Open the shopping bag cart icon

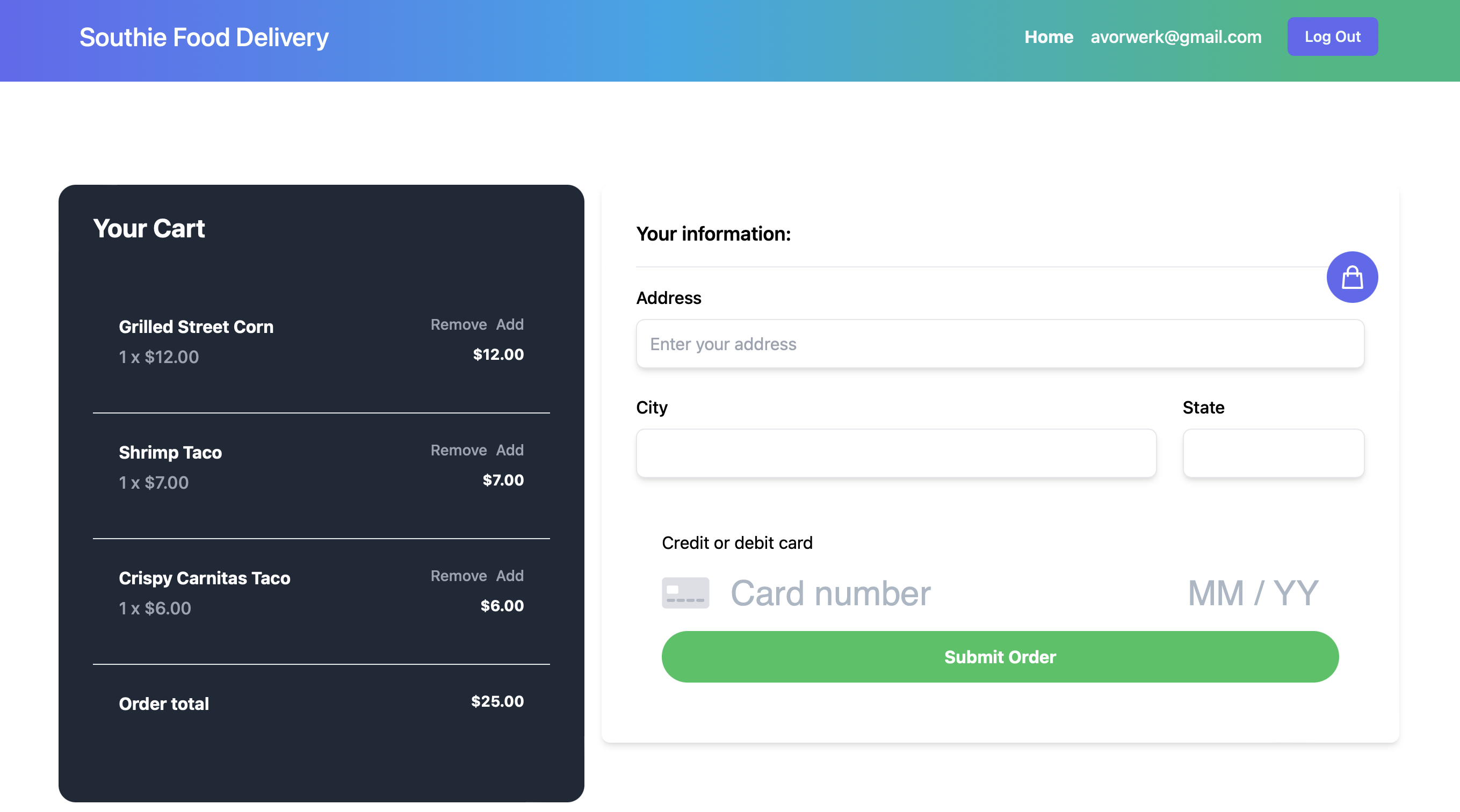click(1351, 277)
